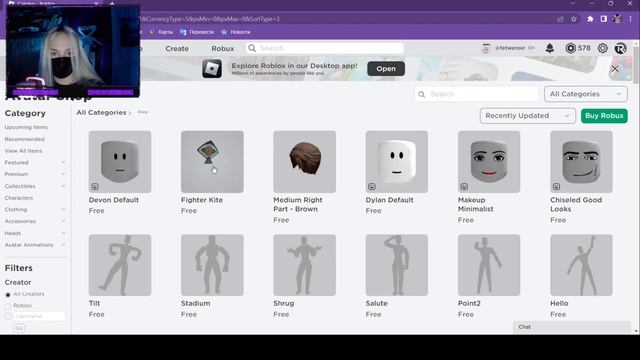Open the All Categories dropdown
Image resolution: width=640 pixels, height=360 pixels.
click(x=586, y=94)
